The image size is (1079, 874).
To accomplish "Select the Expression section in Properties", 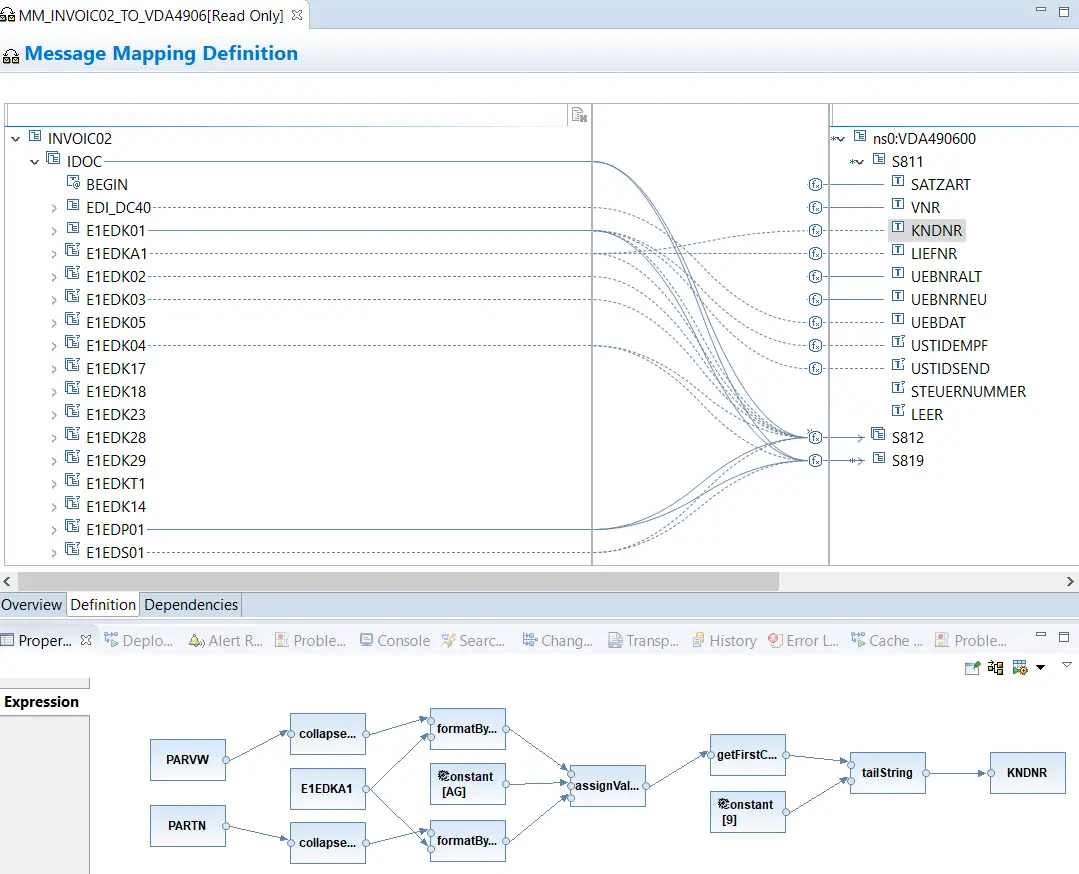I will pos(41,702).
